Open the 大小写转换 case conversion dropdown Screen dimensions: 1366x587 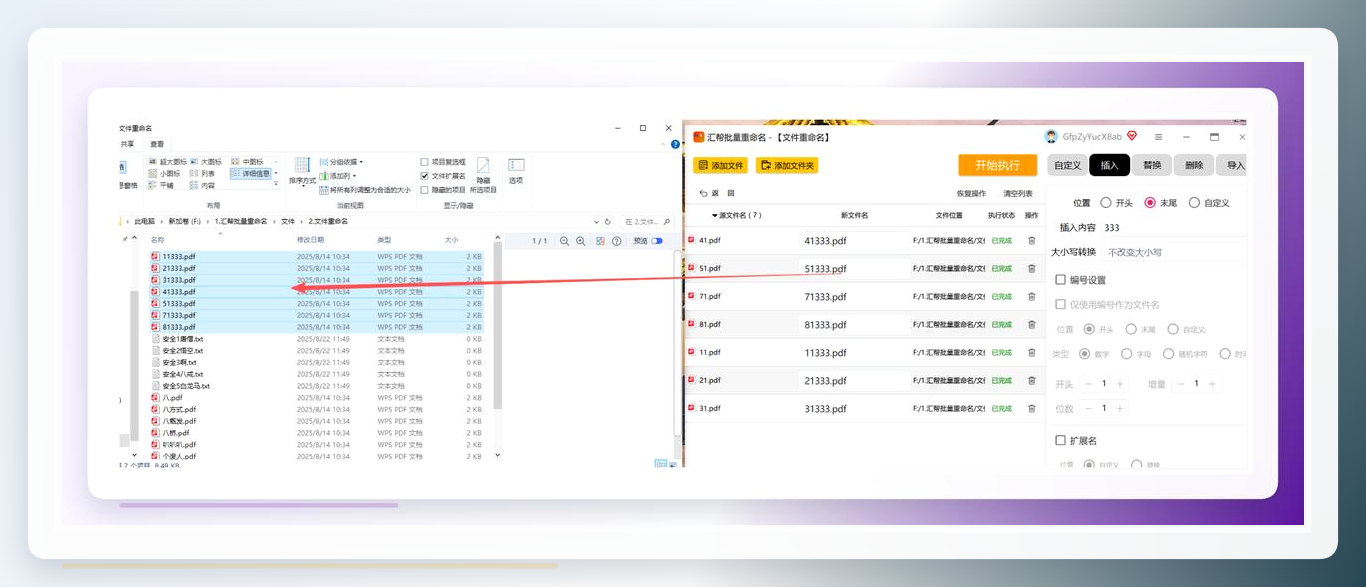[1172, 252]
